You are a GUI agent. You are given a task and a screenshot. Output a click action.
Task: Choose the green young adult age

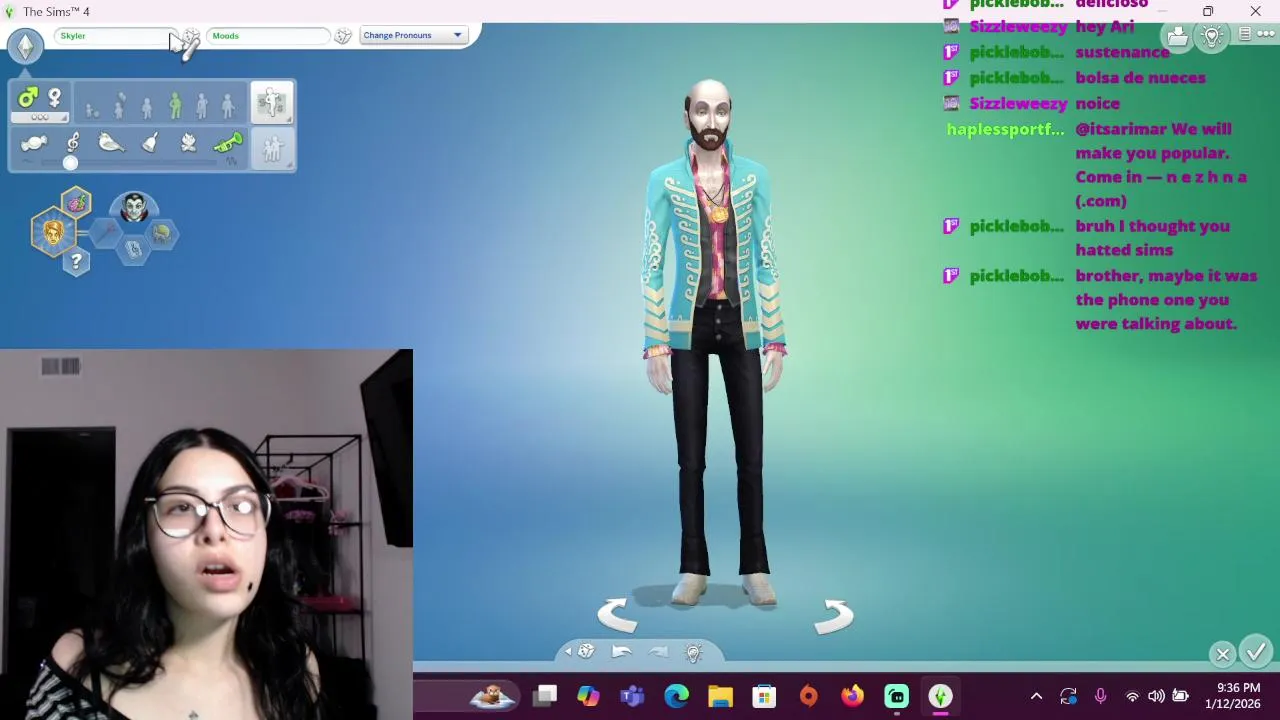tap(175, 104)
